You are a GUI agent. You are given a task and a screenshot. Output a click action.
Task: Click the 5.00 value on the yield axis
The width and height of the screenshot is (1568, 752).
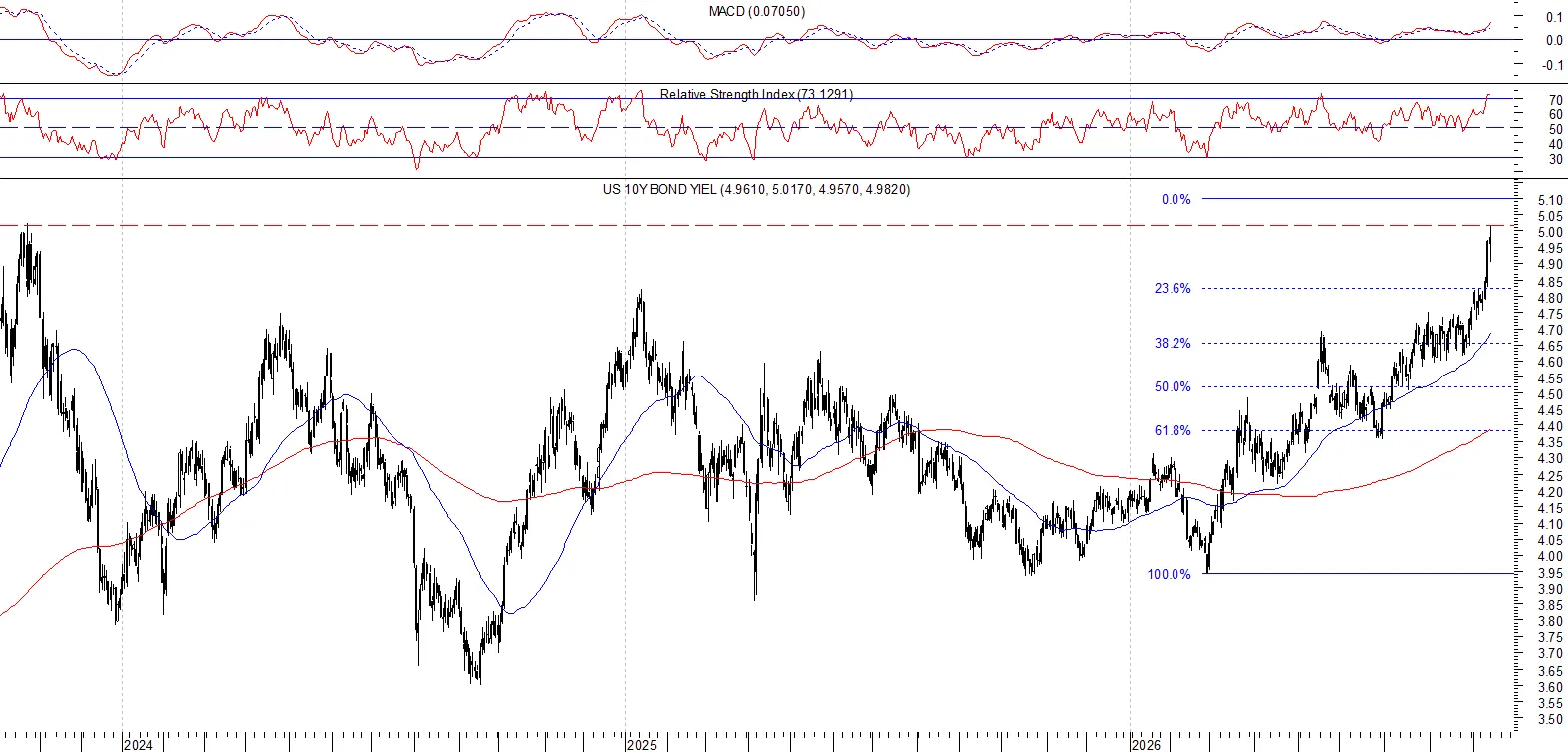click(1550, 233)
